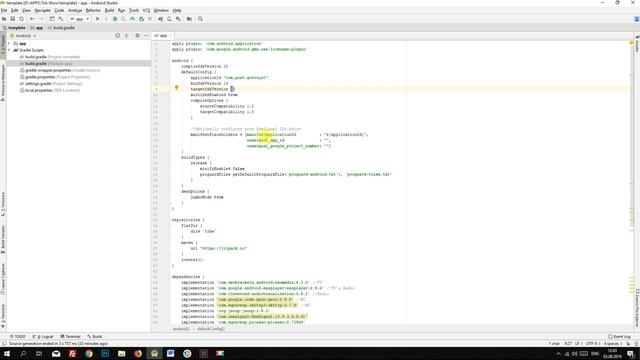The image size is (640, 360).
Task: Toggle the Build Variants side tab
Action: pyautogui.click(x=3, y=239)
